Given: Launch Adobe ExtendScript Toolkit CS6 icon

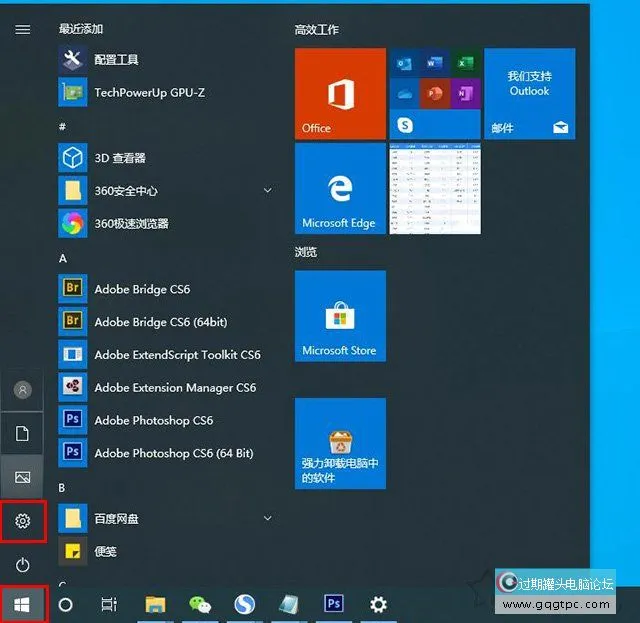Looking at the screenshot, I should (x=73, y=354).
